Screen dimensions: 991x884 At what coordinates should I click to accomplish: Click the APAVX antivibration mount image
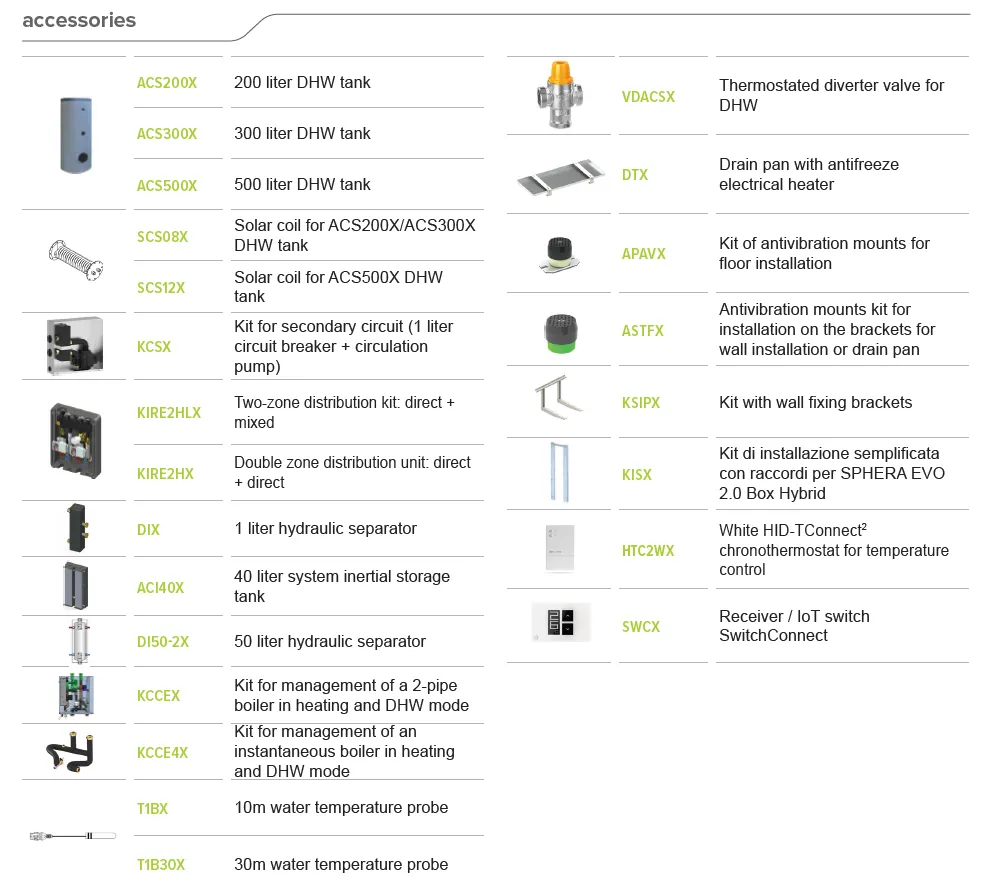click(560, 255)
